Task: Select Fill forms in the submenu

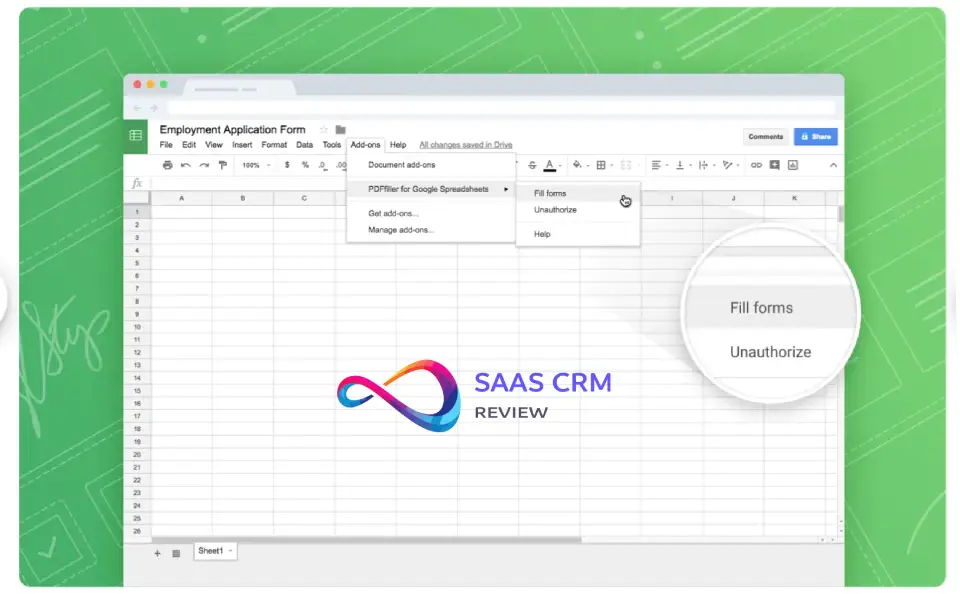Action: pos(550,193)
